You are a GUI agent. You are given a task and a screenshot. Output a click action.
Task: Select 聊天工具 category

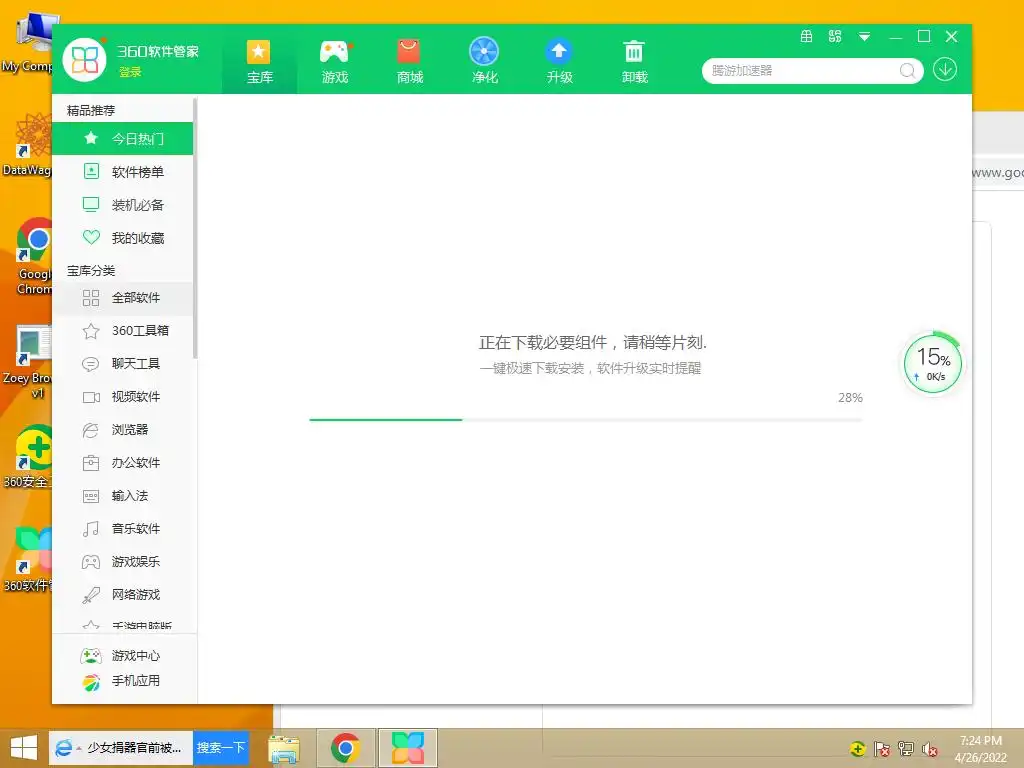(122, 364)
